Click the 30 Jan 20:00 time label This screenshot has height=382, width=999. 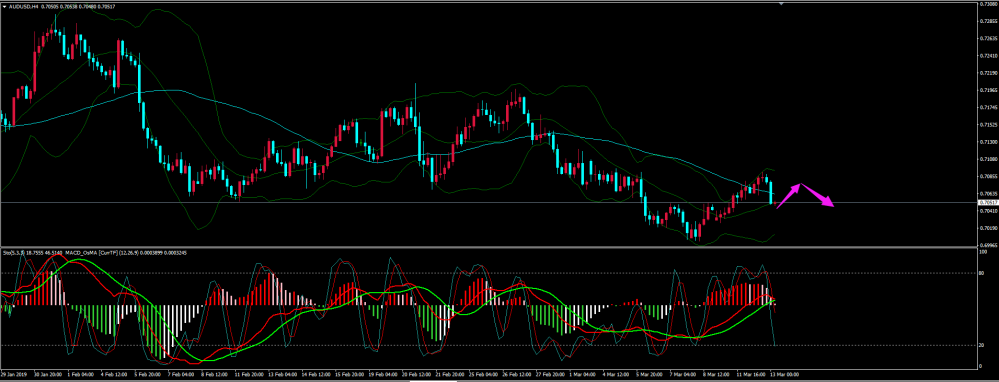point(49,374)
